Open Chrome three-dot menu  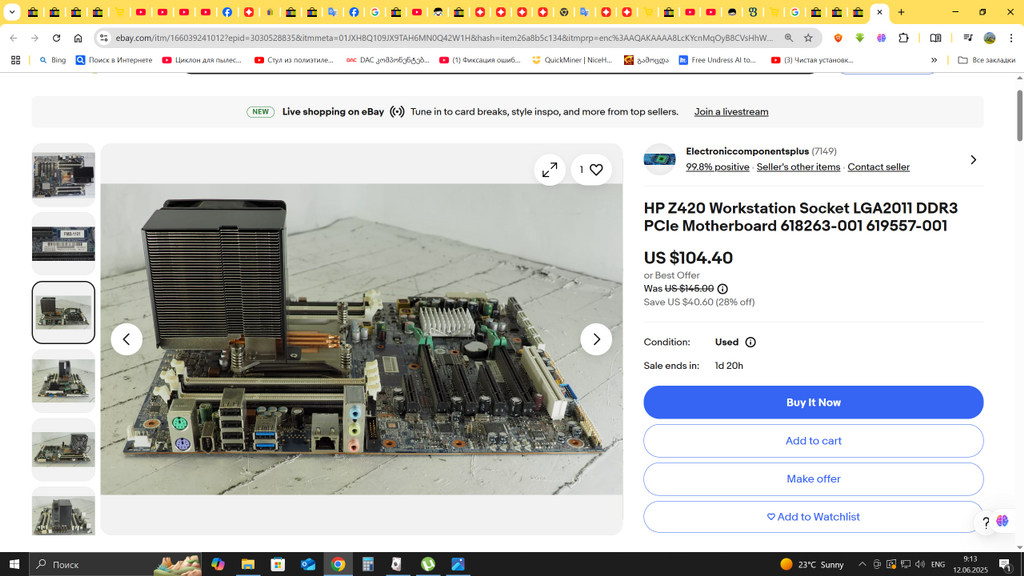click(1011, 38)
